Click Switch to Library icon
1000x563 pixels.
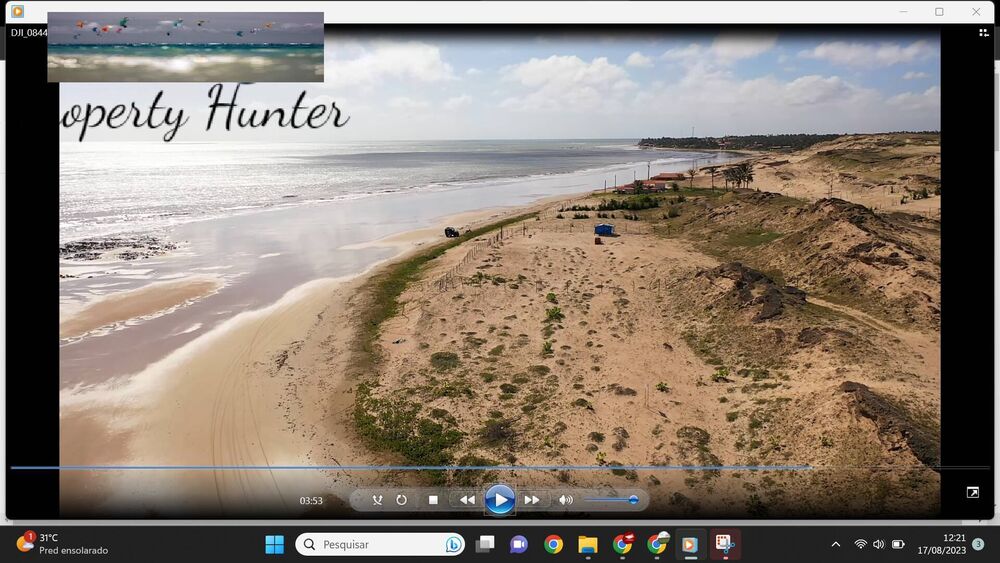[x=984, y=33]
